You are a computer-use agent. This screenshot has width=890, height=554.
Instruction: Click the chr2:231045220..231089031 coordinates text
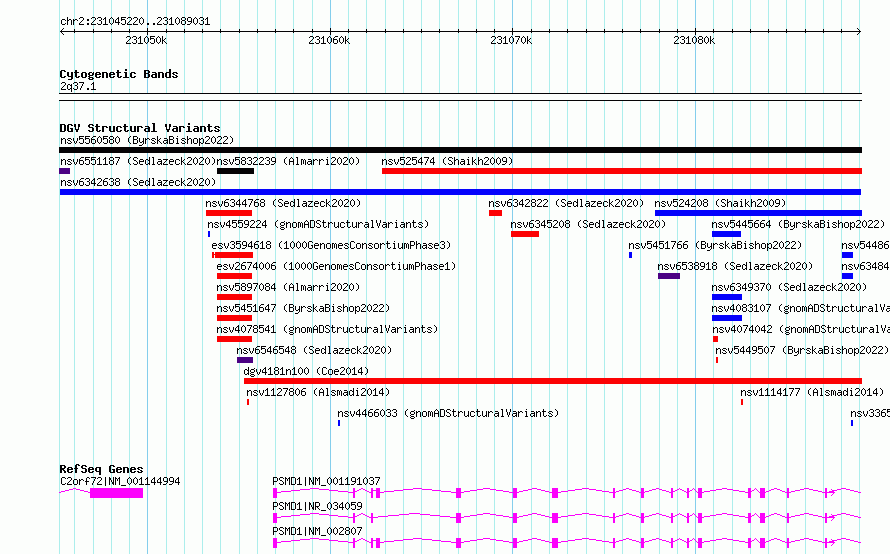click(135, 21)
